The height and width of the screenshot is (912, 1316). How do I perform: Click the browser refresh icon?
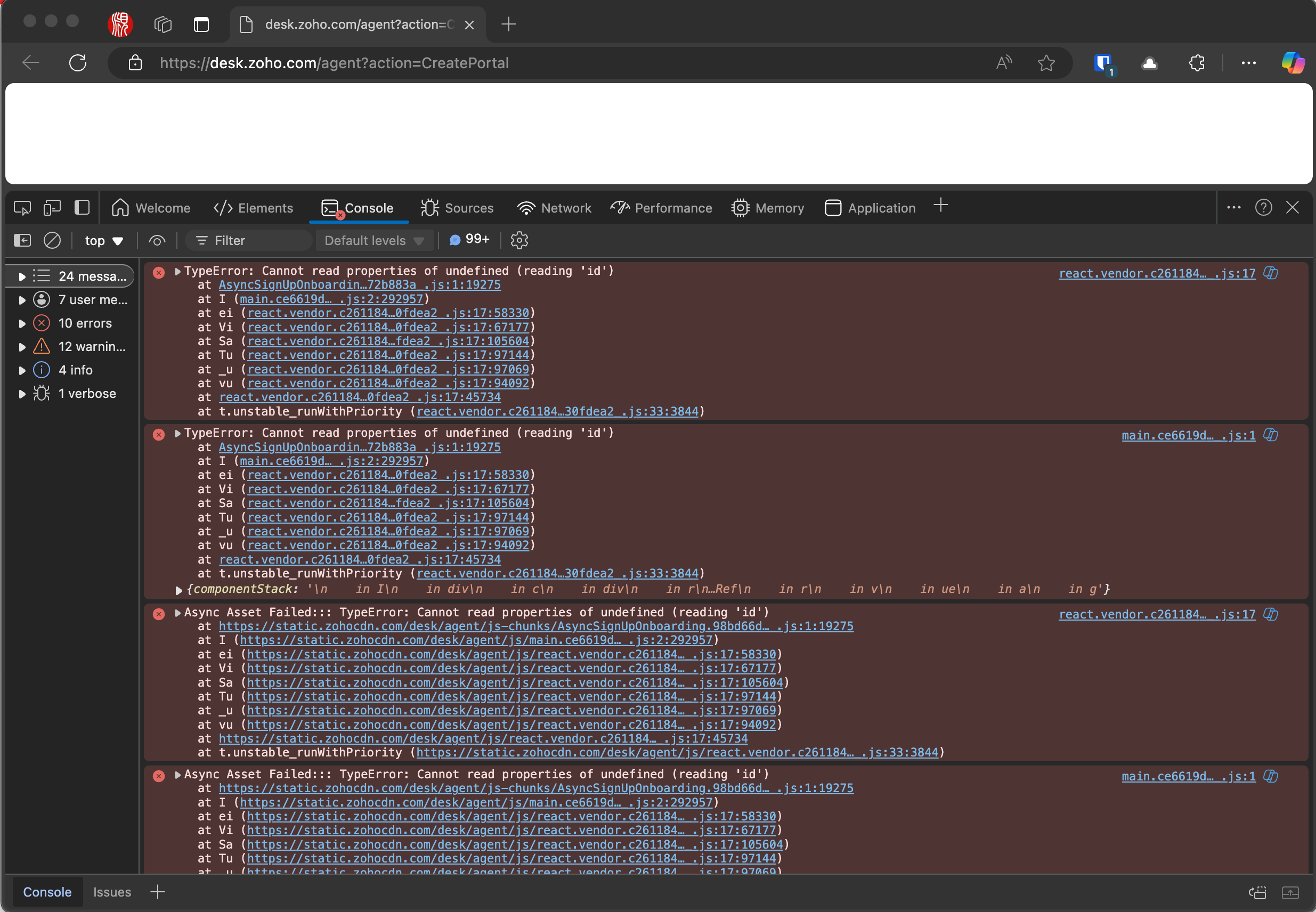(x=78, y=63)
